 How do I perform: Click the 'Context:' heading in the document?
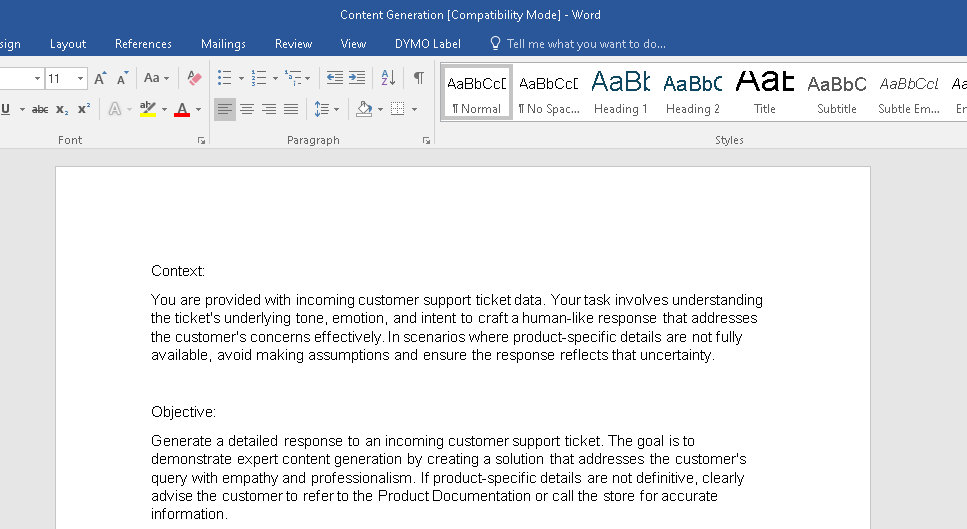coord(178,271)
